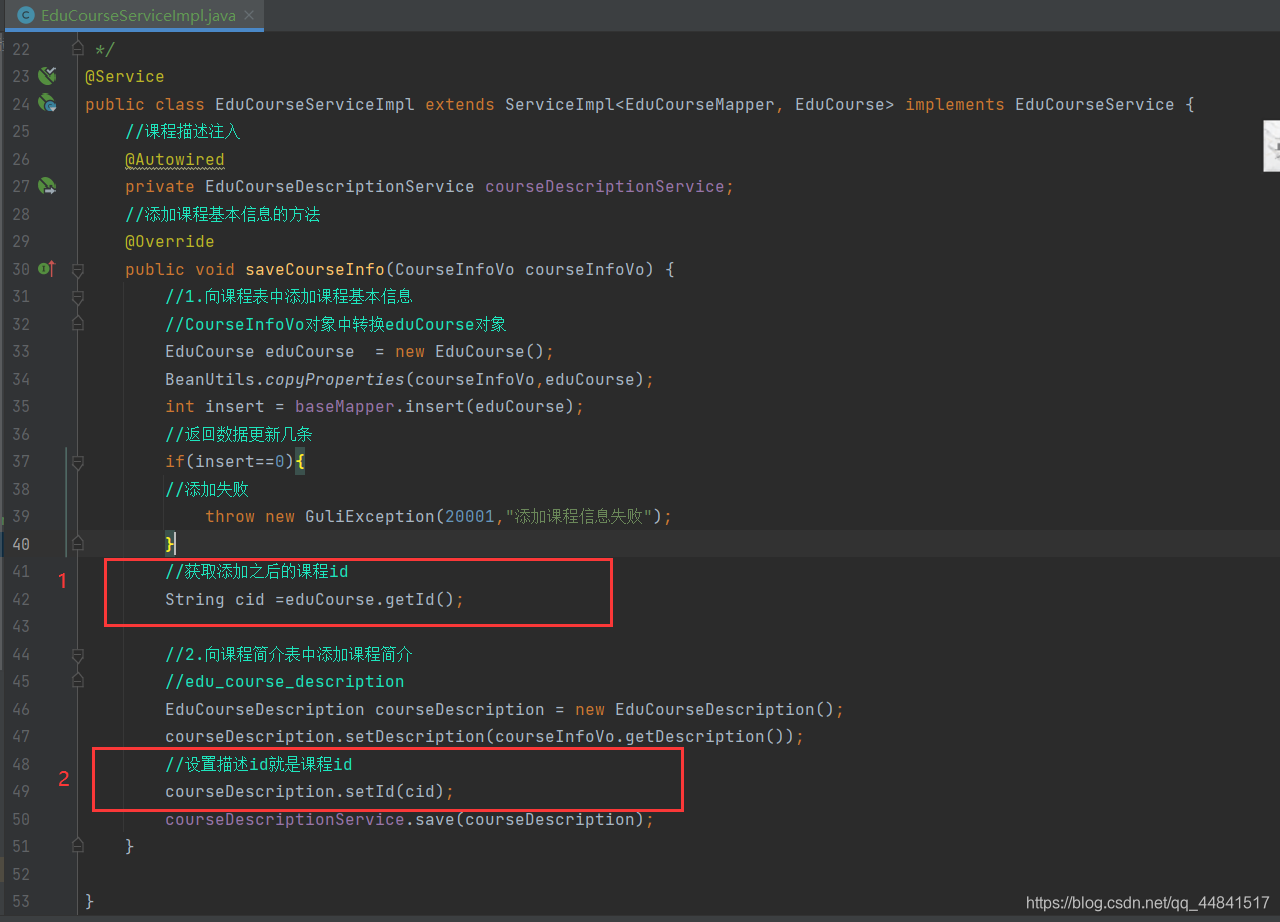The height and width of the screenshot is (922, 1280).
Task: Click the courseDescriptionService field name on line 27
Action: coord(605,186)
